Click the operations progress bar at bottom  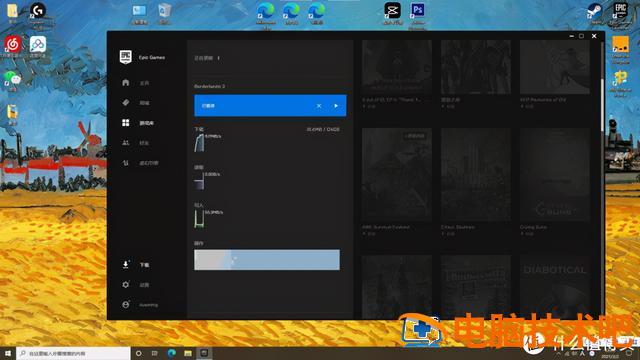click(267, 260)
